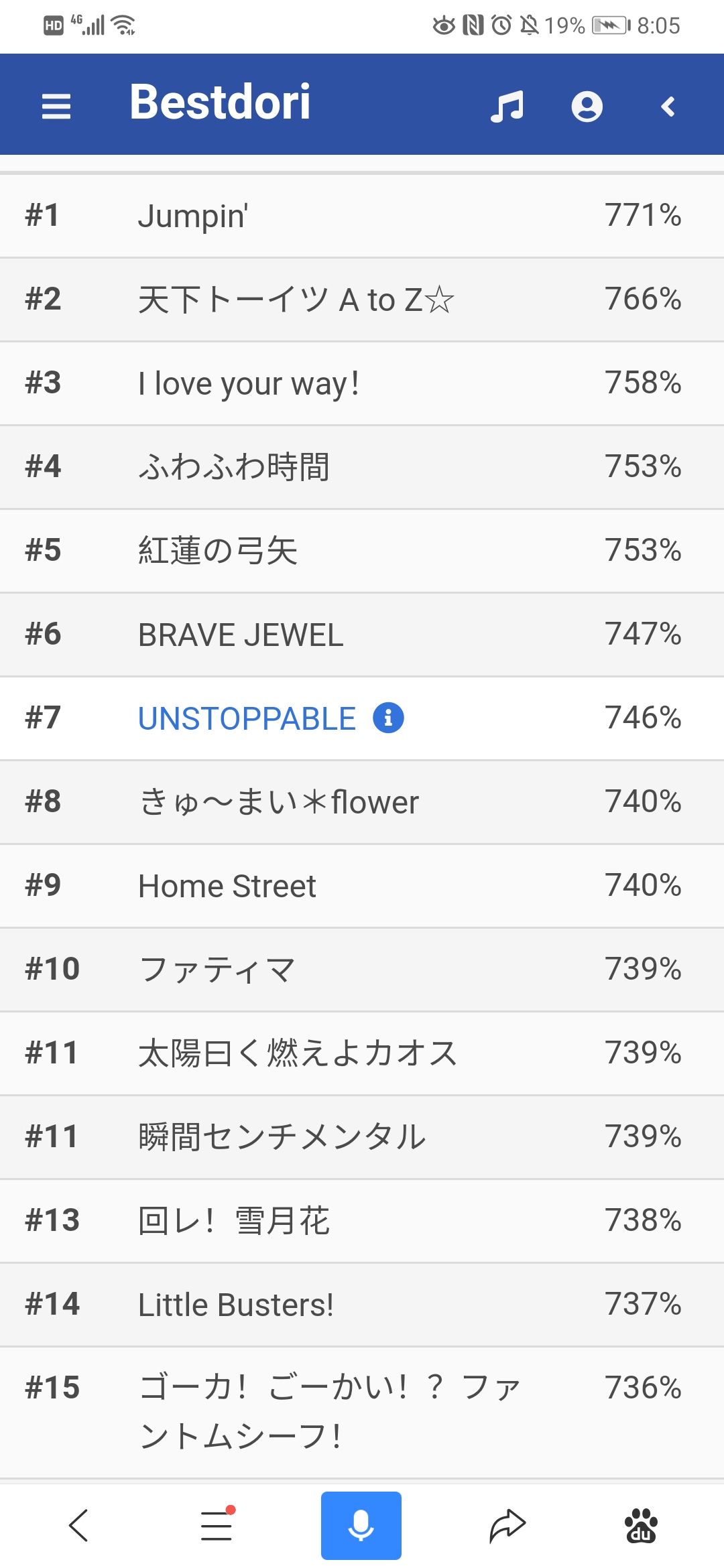This screenshot has width=724, height=1568.
Task: Open the user account profile icon
Action: (x=587, y=107)
